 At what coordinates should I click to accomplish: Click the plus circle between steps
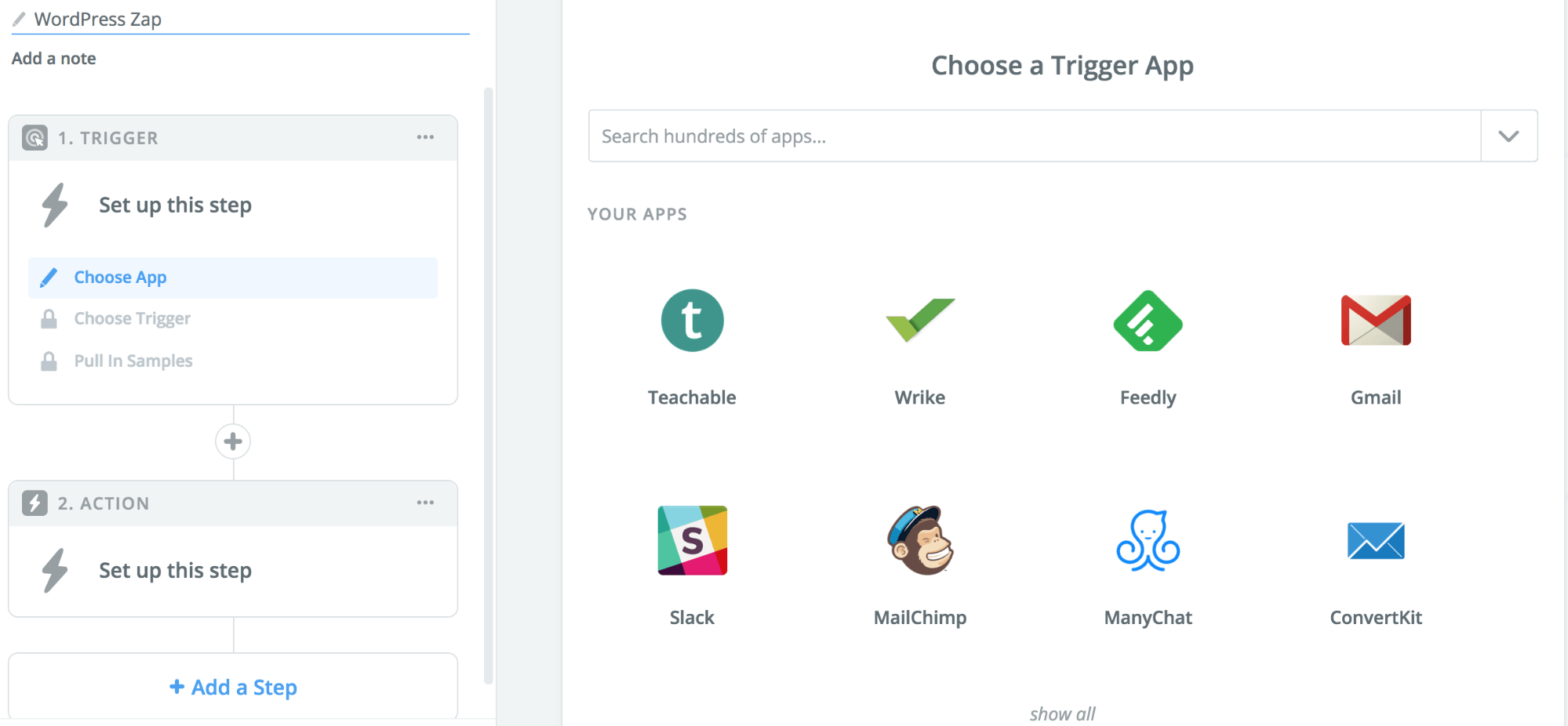coord(233,441)
